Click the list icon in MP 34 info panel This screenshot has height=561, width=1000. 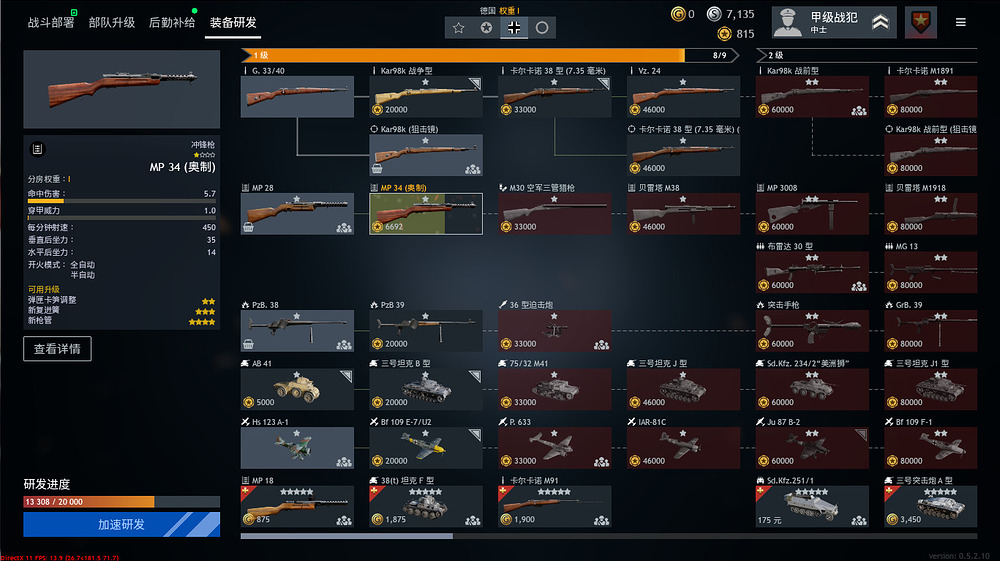pos(38,149)
